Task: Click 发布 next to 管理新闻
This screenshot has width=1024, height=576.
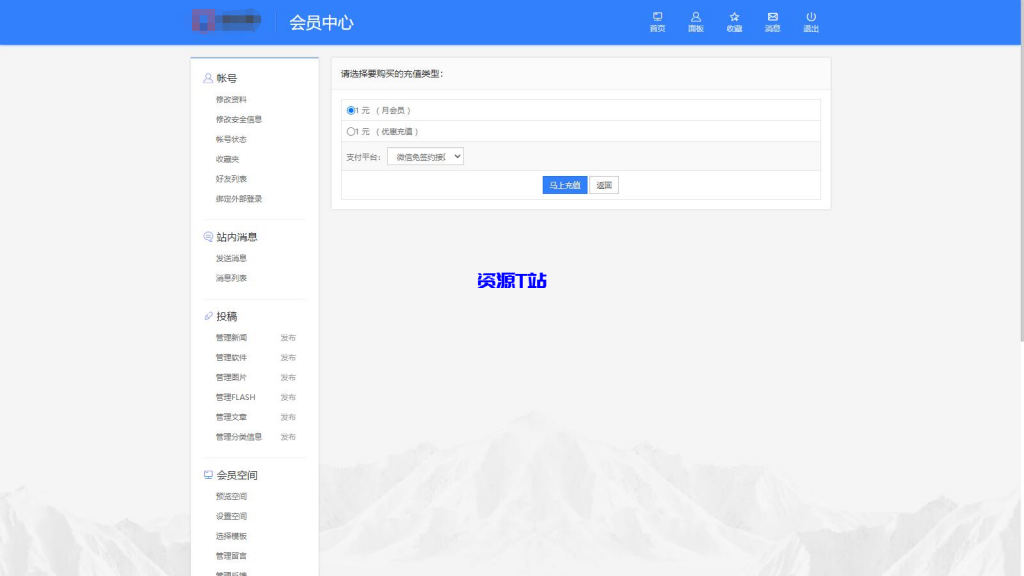Action: 288,338
